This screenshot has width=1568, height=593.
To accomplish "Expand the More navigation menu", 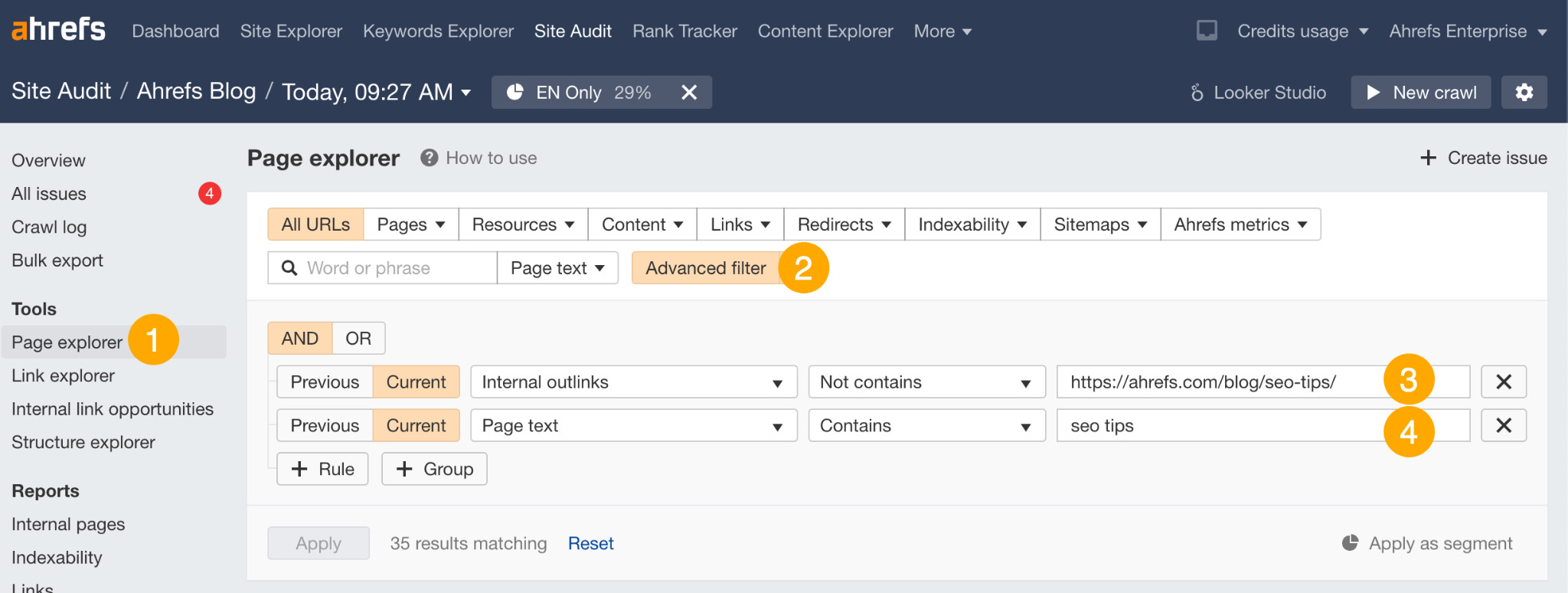I will (x=942, y=31).
